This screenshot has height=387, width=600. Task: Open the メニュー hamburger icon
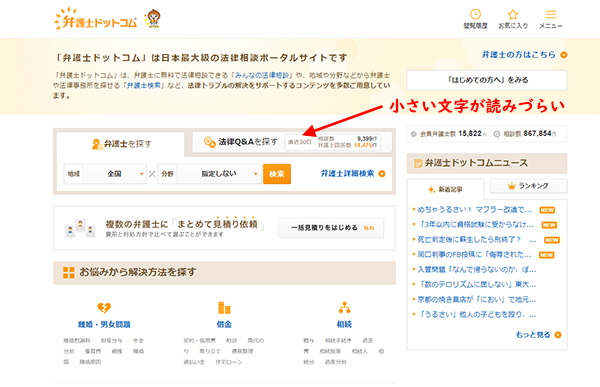pos(551,15)
